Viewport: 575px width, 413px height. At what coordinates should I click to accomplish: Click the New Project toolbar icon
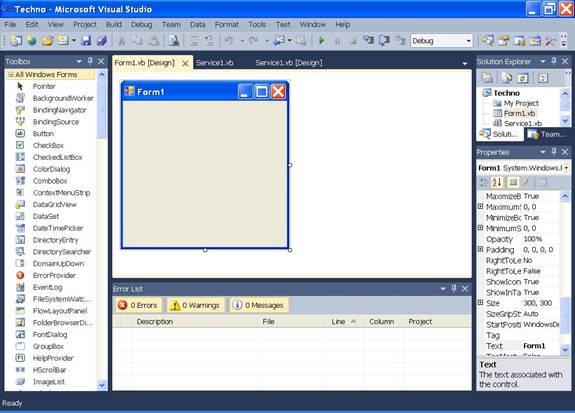coord(16,41)
